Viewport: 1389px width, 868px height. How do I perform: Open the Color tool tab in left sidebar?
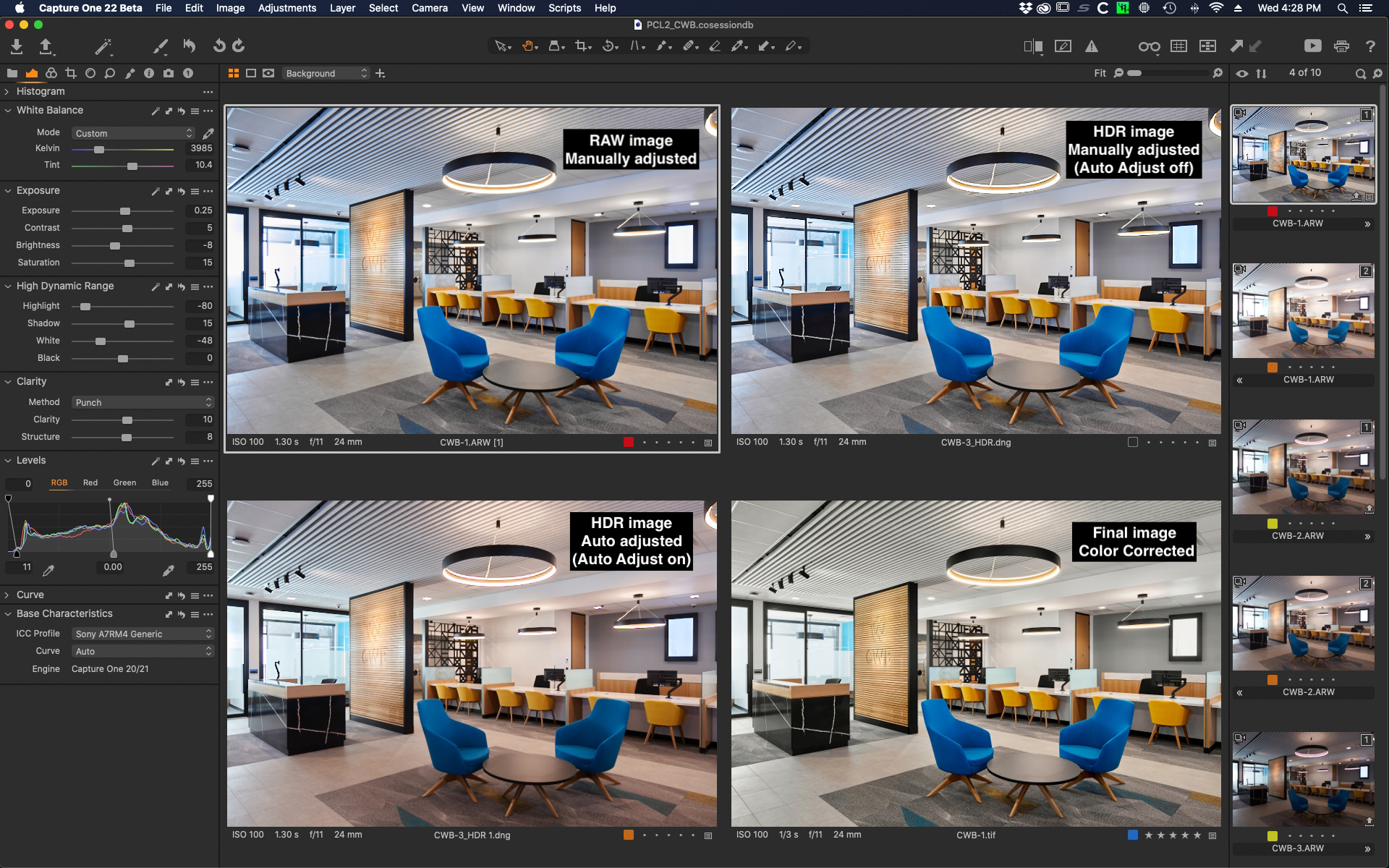[x=51, y=73]
